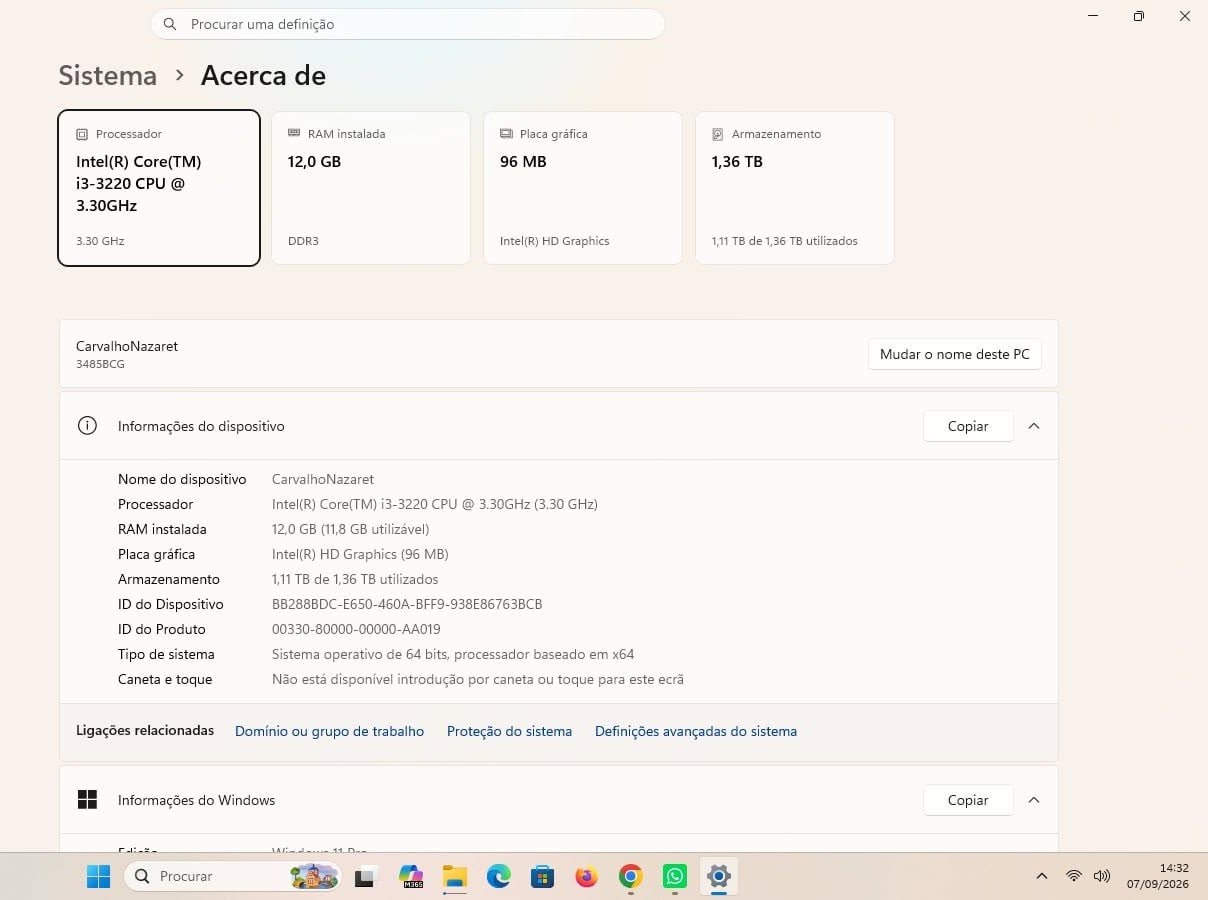
Task: Collapse the Informações do dispositivo section
Action: point(1034,426)
